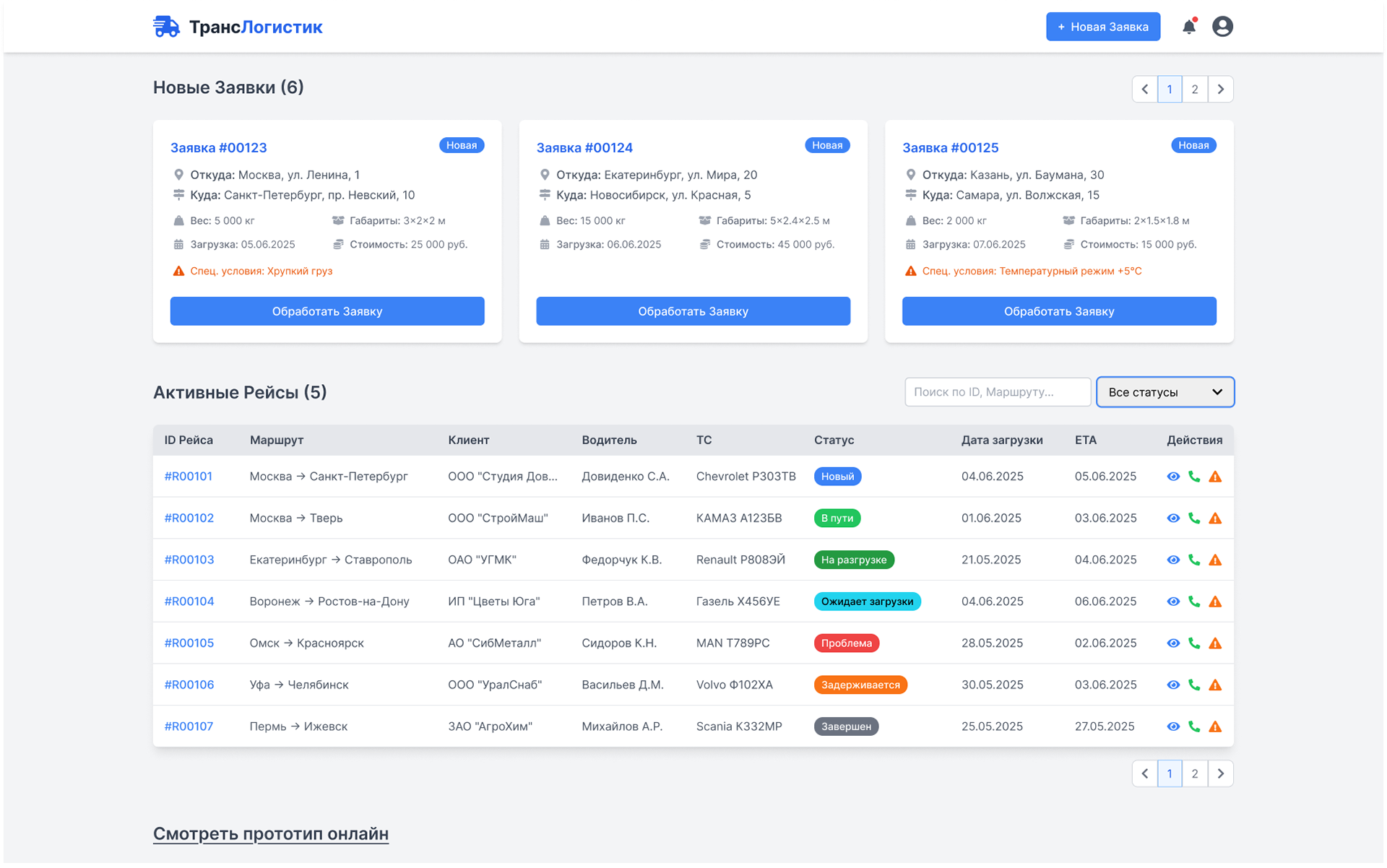Expand the Все статусы status filter

tap(1165, 392)
